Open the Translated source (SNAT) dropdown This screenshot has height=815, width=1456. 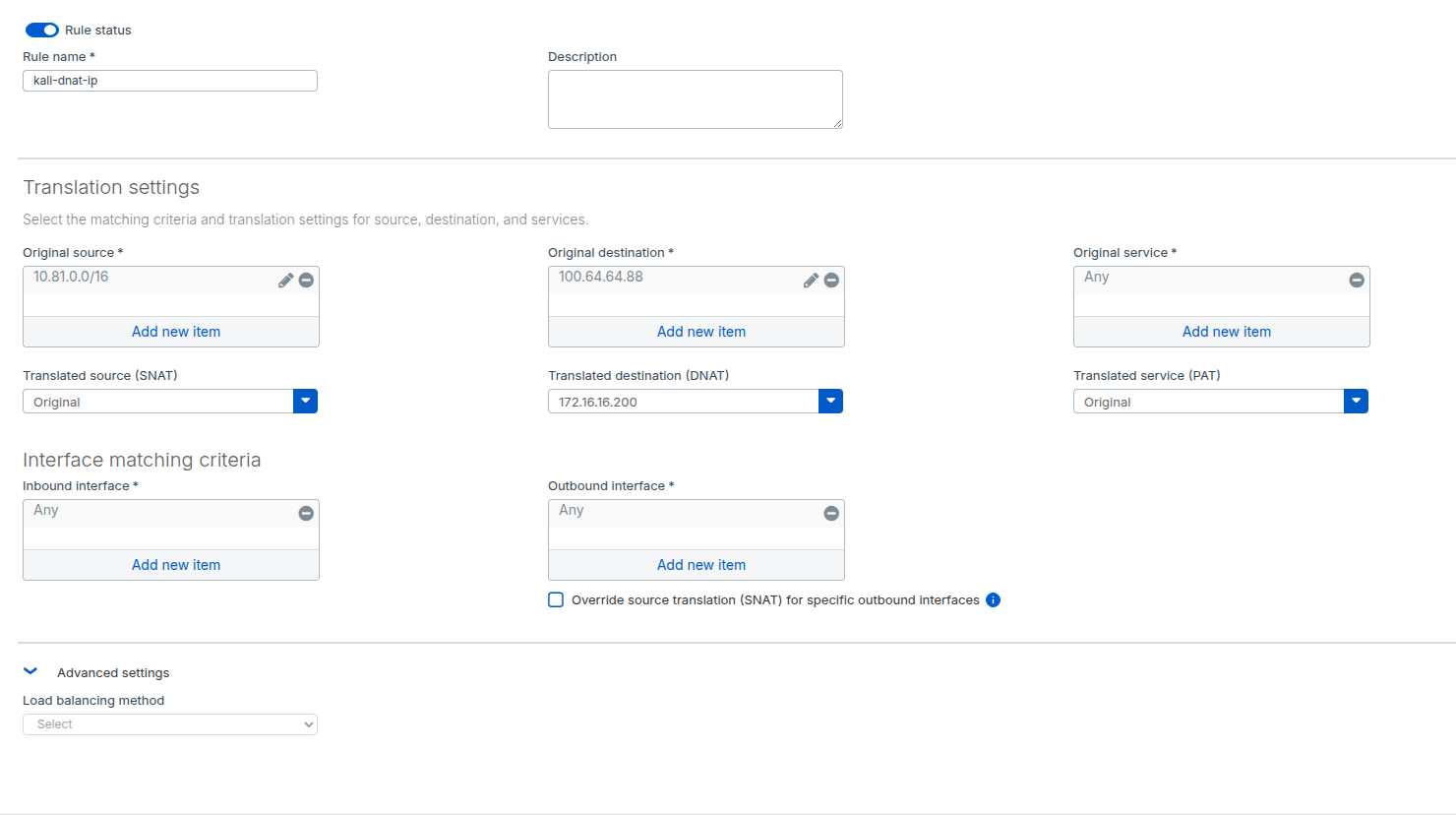pos(305,402)
